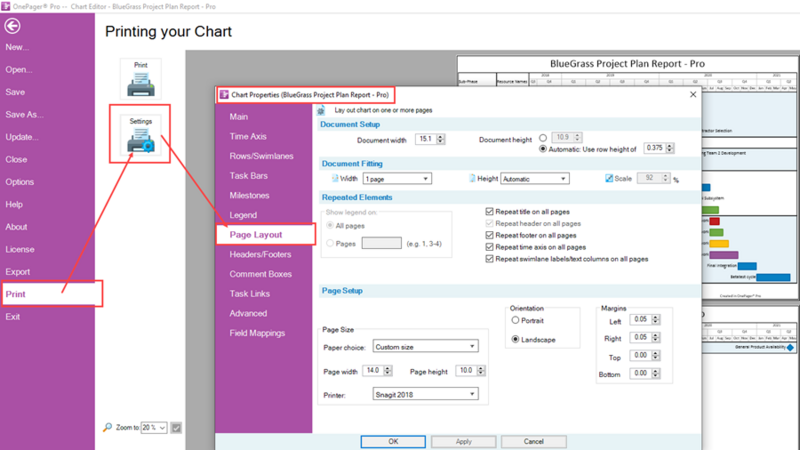Adjust the Page height stepper
Viewport: 800px width, 450px height.
(x=481, y=371)
